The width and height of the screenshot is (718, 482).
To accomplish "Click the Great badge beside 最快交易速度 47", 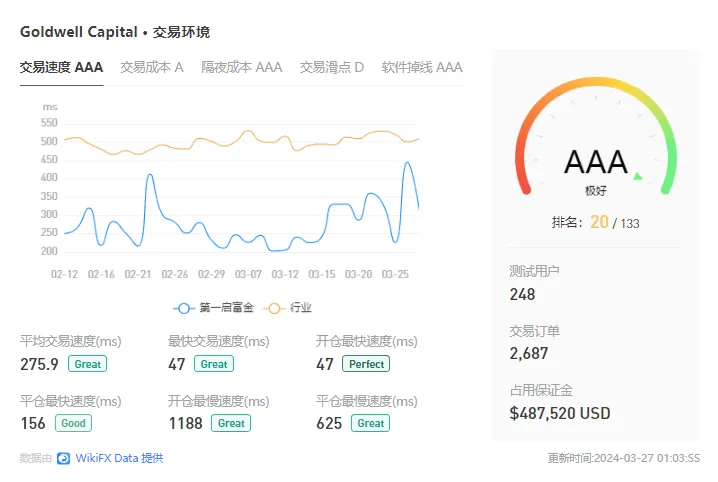I will point(214,364).
